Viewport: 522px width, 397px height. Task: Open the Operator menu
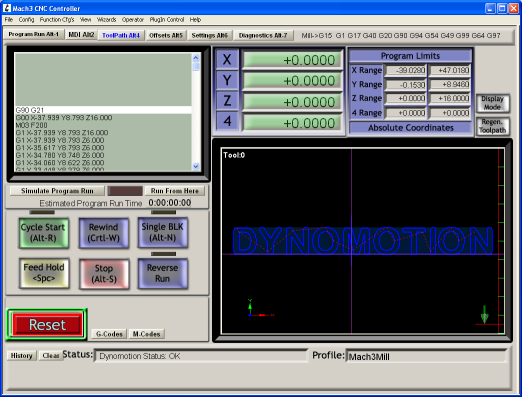point(133,20)
